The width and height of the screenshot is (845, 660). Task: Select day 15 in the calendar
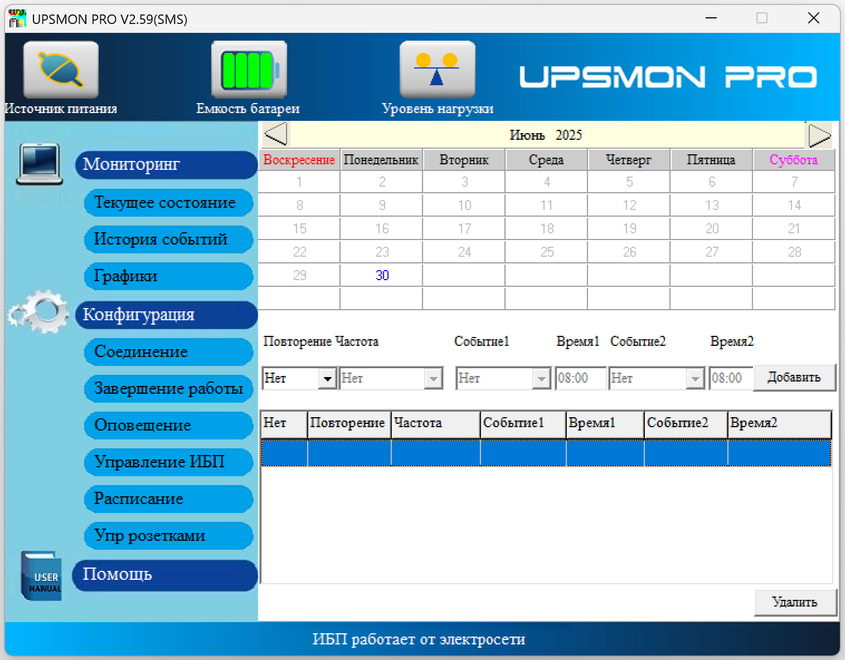click(300, 228)
